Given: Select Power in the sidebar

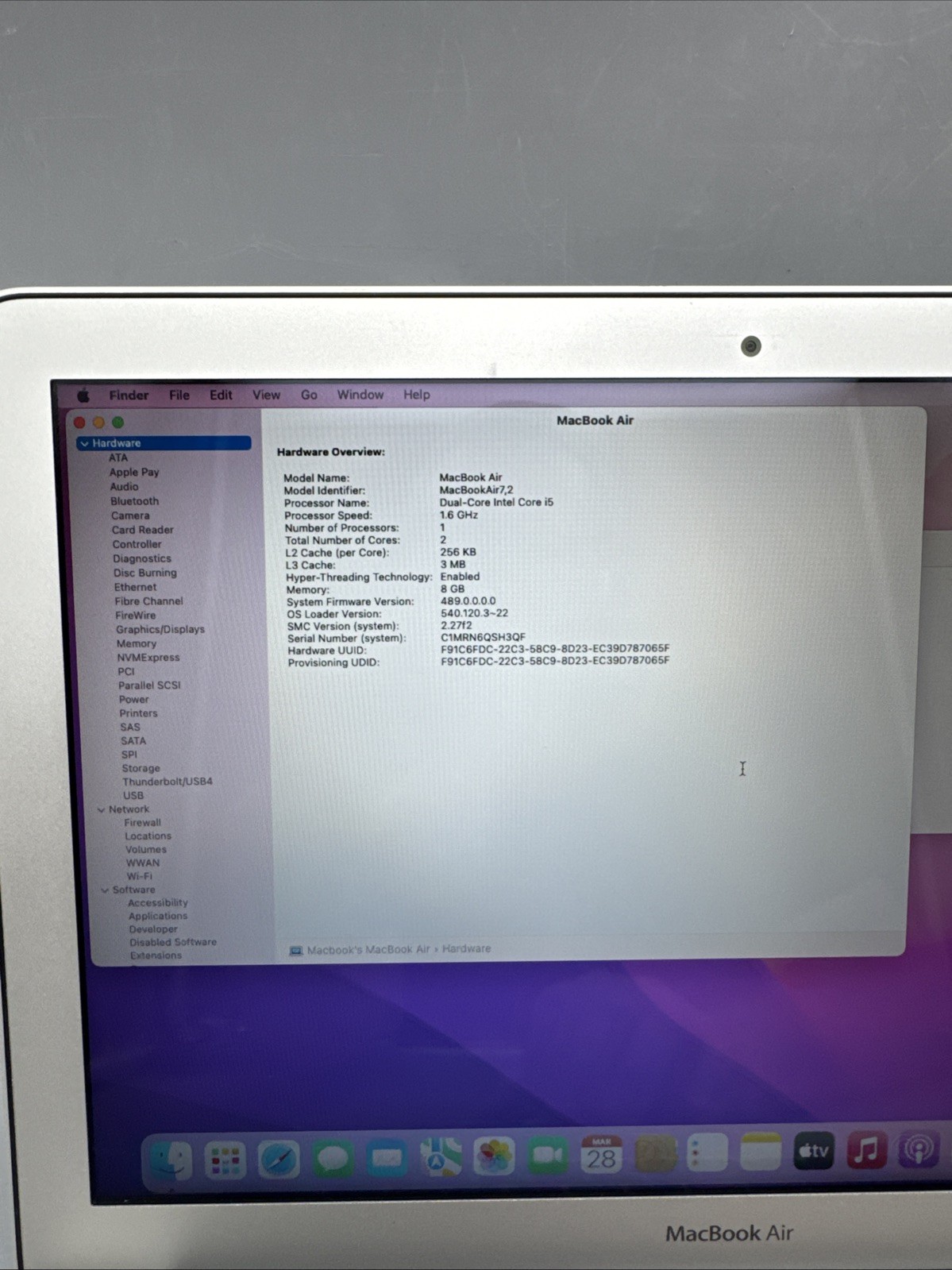Looking at the screenshot, I should [134, 700].
